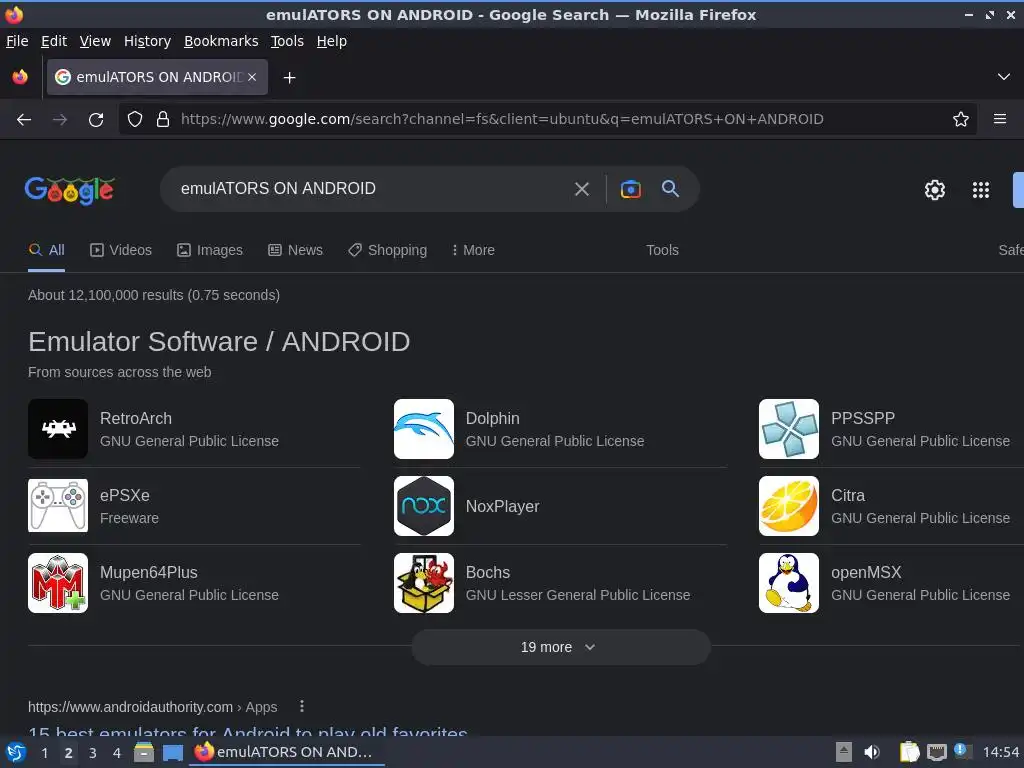This screenshot has height=768, width=1024.
Task: Open the RetroArch link text
Action: click(x=136, y=419)
